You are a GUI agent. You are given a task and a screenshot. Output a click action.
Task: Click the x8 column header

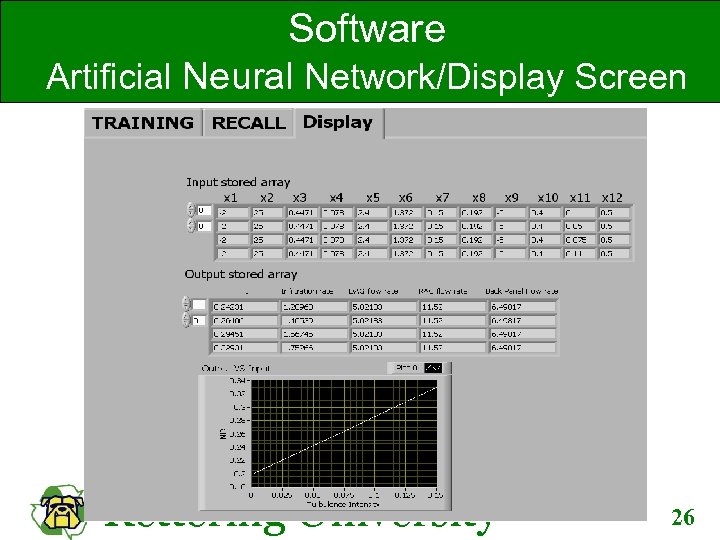click(x=479, y=197)
